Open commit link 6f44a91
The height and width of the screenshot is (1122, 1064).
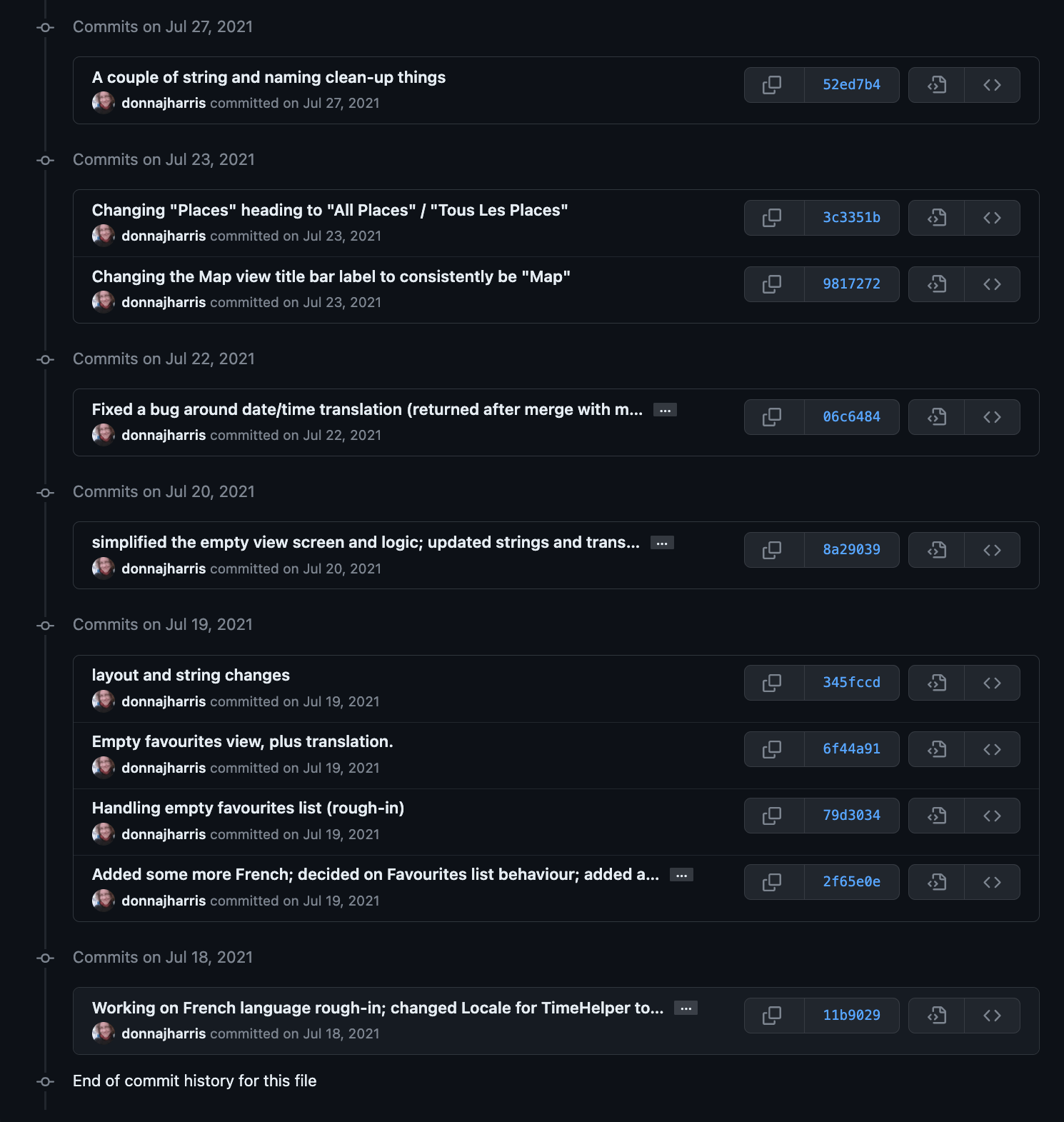point(852,748)
